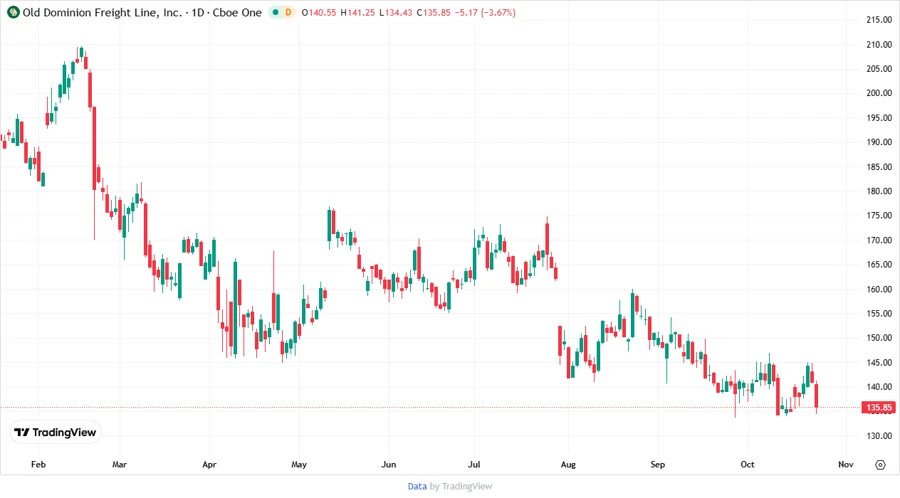The width and height of the screenshot is (900, 498).
Task: Click the Apr time axis label
Action: (x=210, y=465)
